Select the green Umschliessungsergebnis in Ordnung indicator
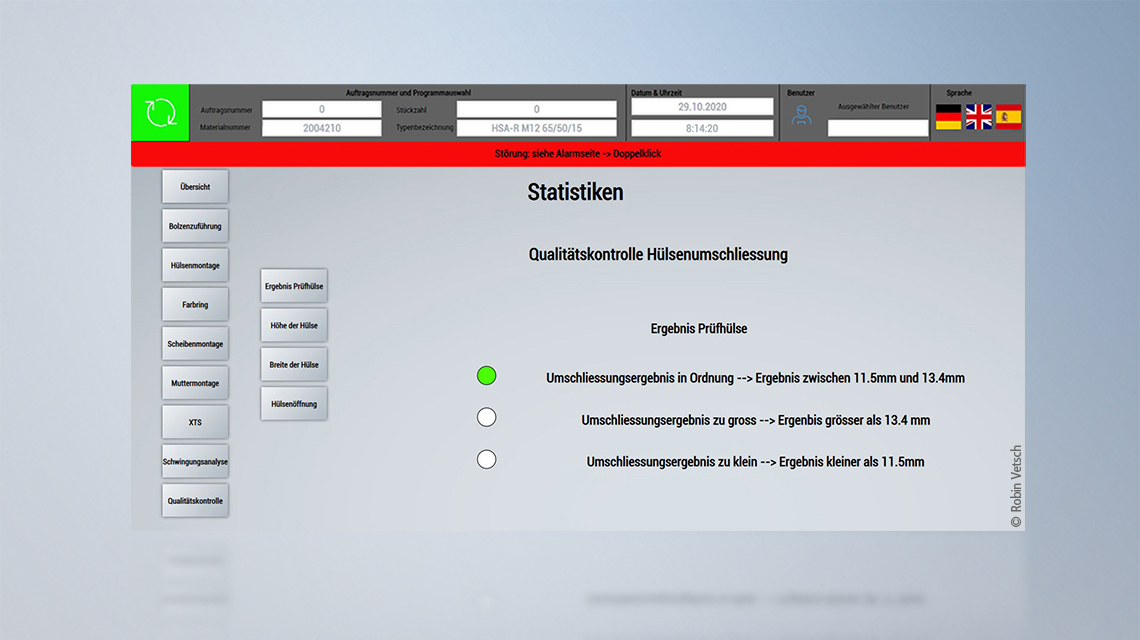 487,376
